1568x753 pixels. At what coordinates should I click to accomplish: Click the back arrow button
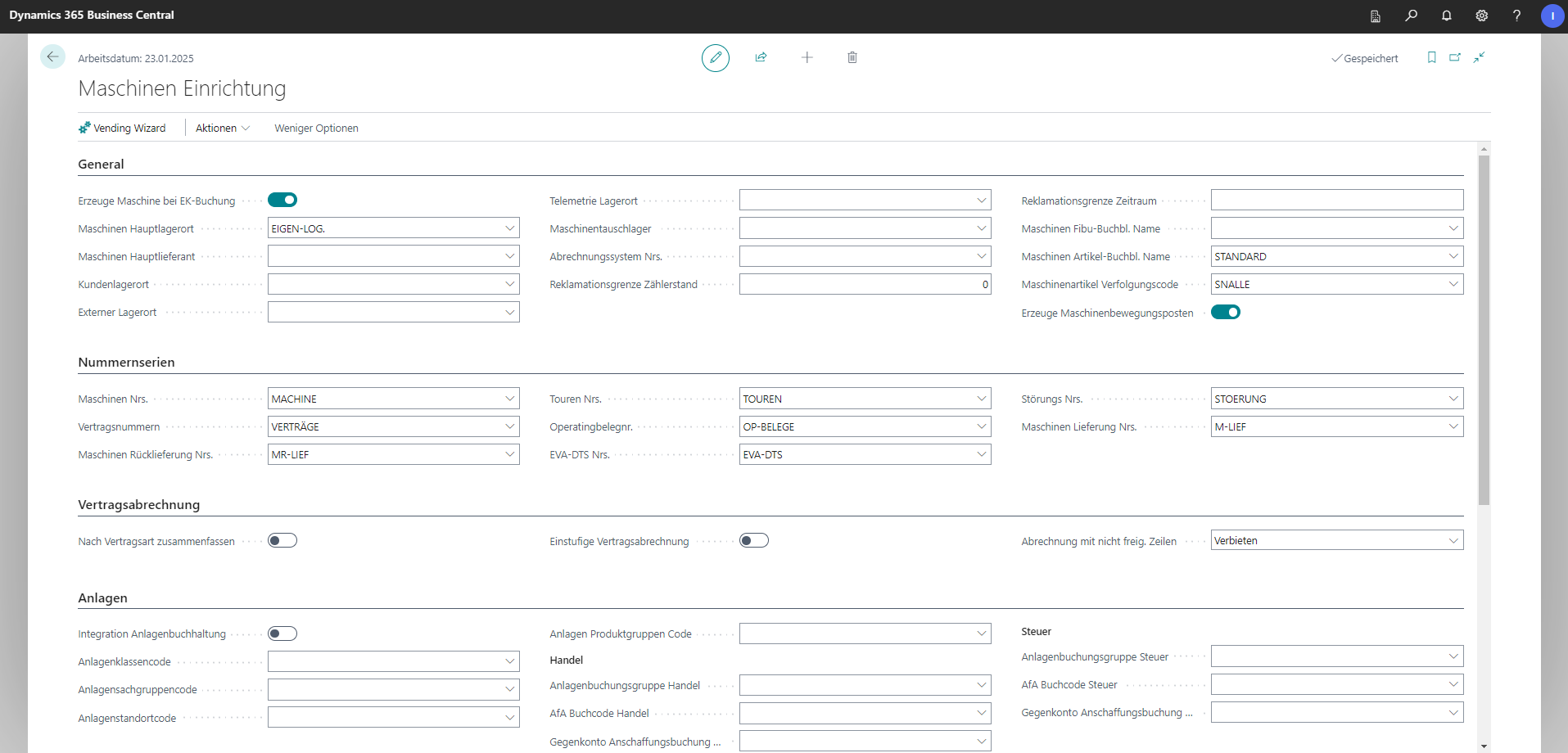click(52, 56)
